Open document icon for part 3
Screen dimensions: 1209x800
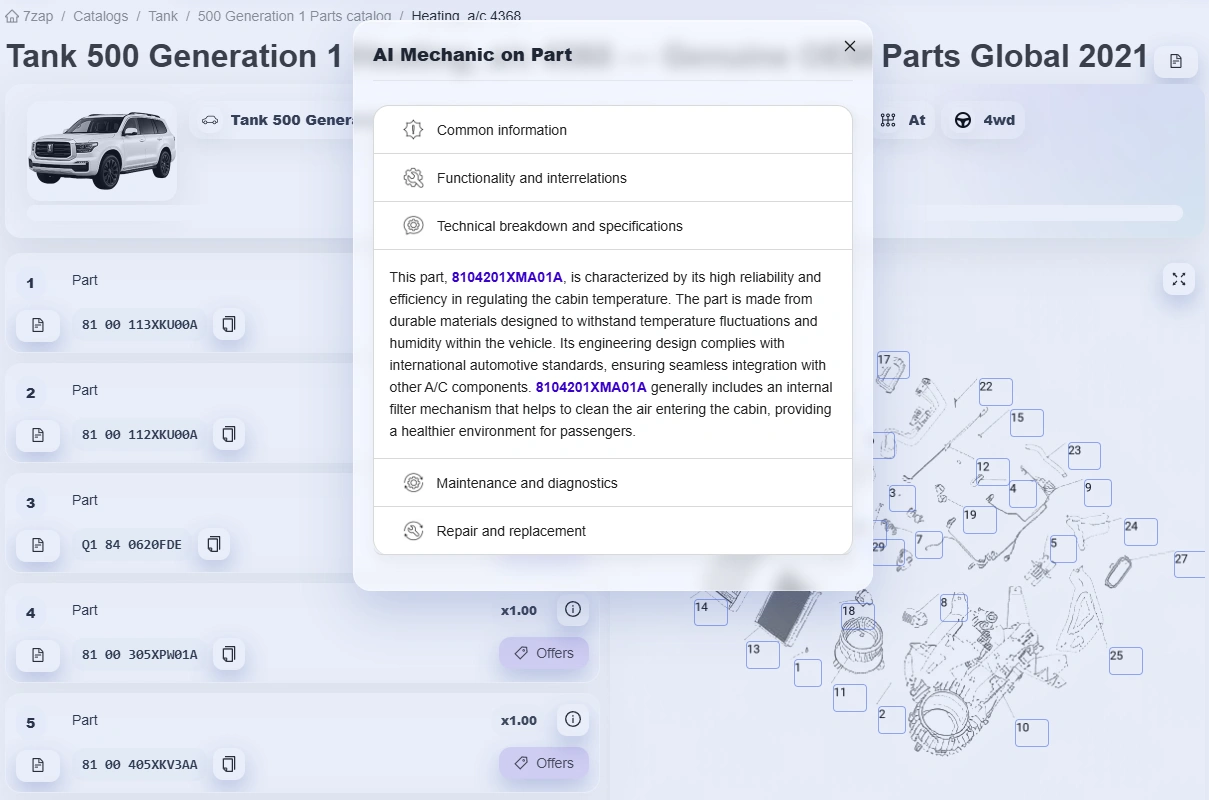[x=38, y=545]
